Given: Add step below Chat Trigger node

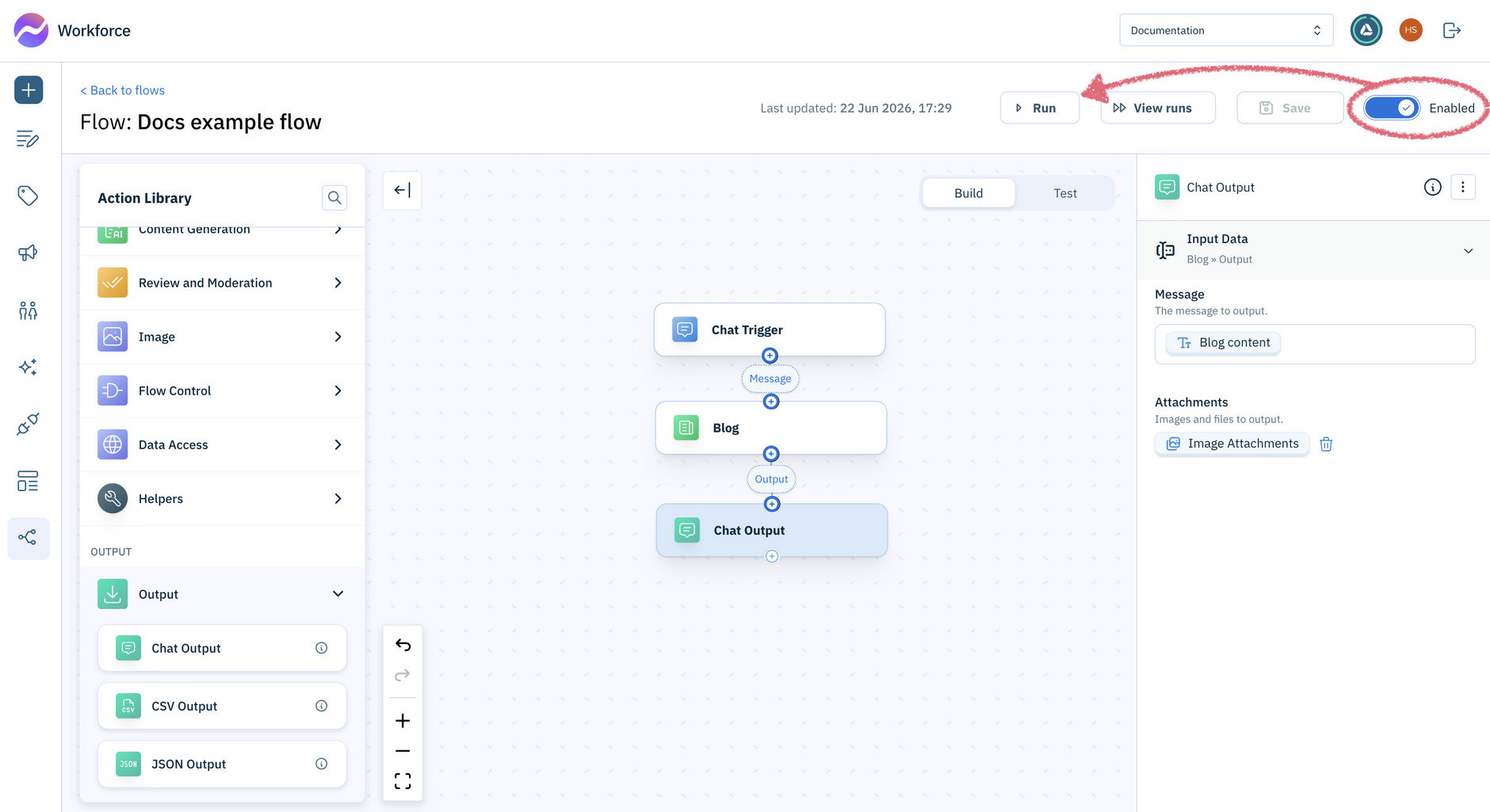Looking at the screenshot, I should [x=770, y=356].
